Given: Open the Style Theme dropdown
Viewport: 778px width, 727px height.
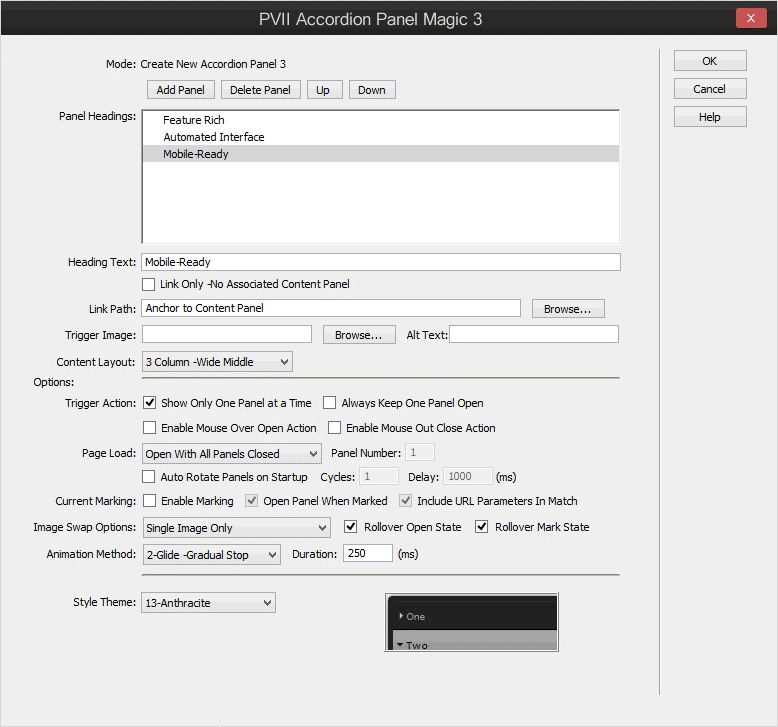Looking at the screenshot, I should 208,603.
